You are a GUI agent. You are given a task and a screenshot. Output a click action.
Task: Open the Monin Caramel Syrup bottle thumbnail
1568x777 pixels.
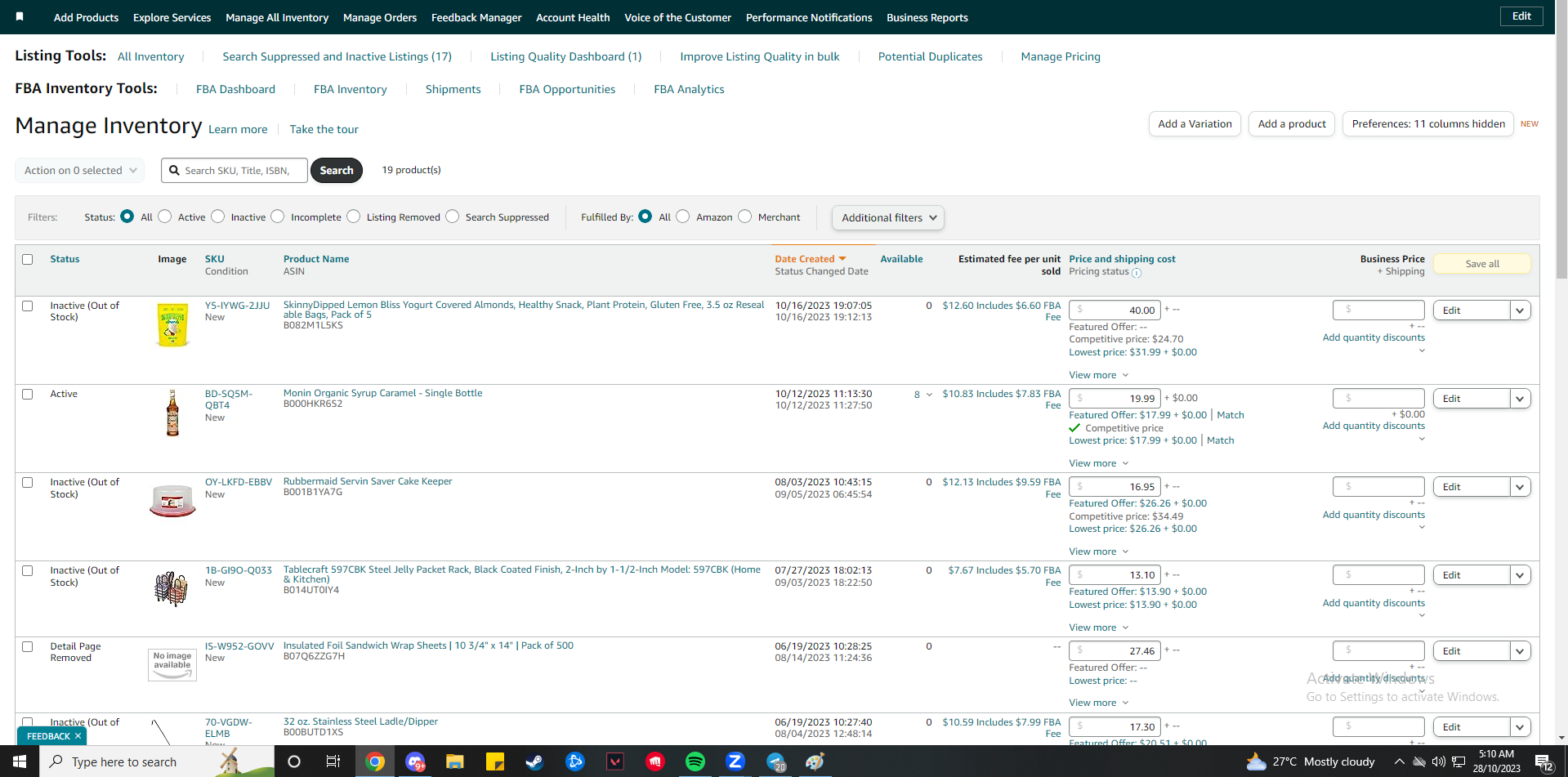172,413
